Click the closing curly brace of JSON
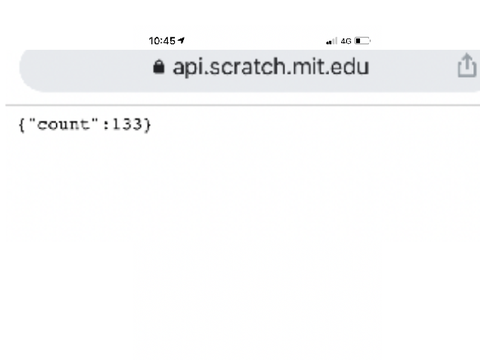 (148, 125)
